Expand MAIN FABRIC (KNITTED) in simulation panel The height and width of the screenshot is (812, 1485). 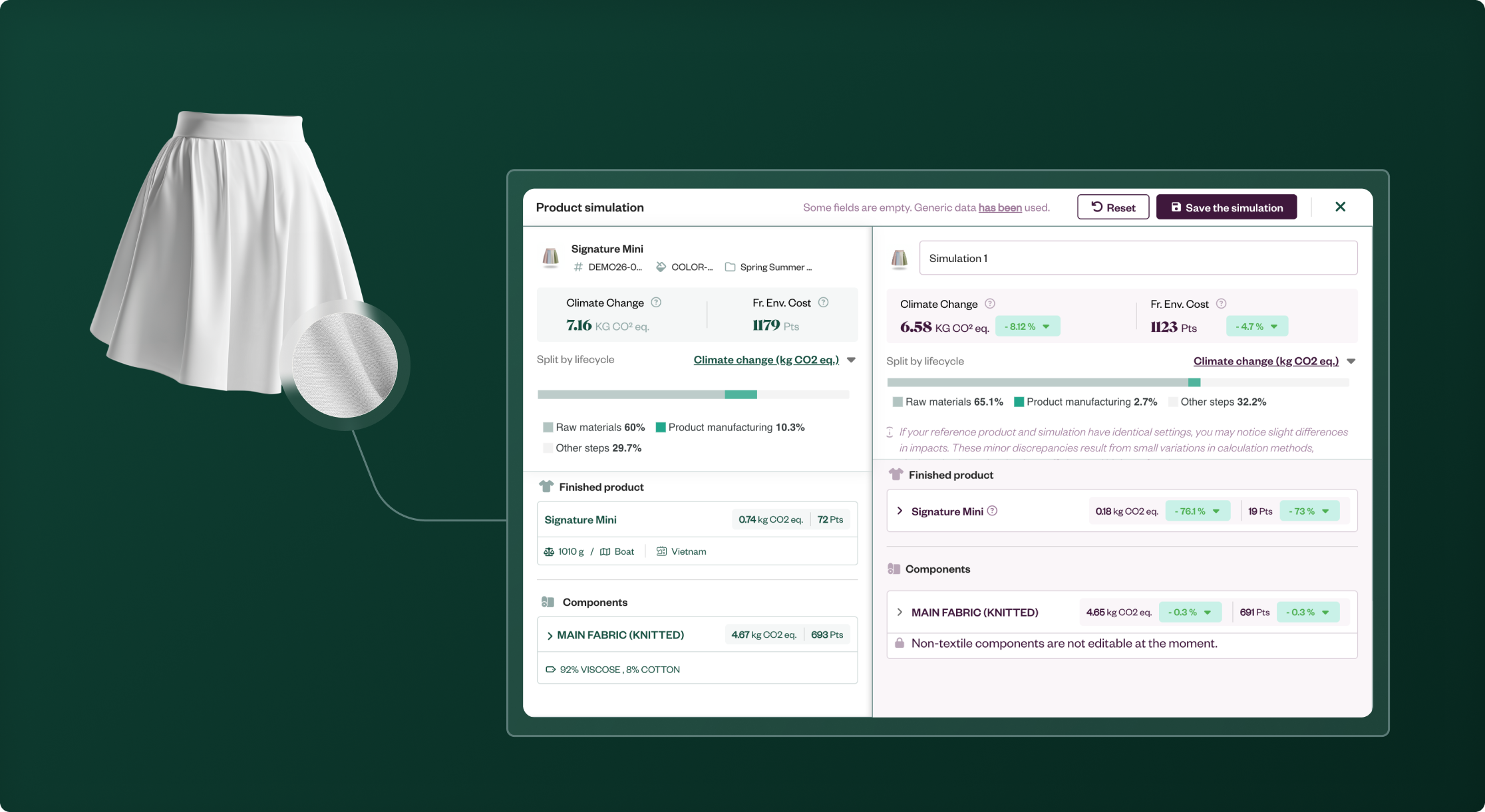[900, 612]
